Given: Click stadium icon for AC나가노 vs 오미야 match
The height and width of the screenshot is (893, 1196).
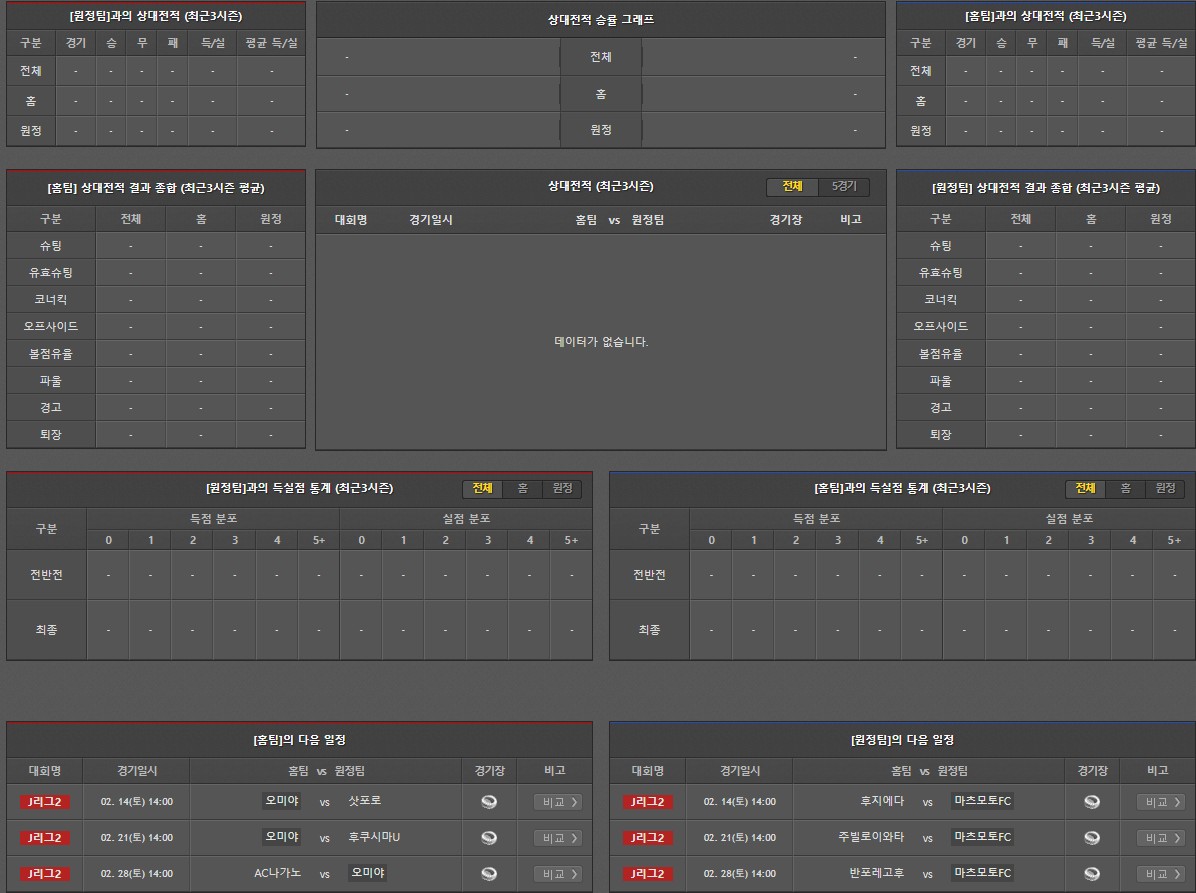Looking at the screenshot, I should pos(489,874).
